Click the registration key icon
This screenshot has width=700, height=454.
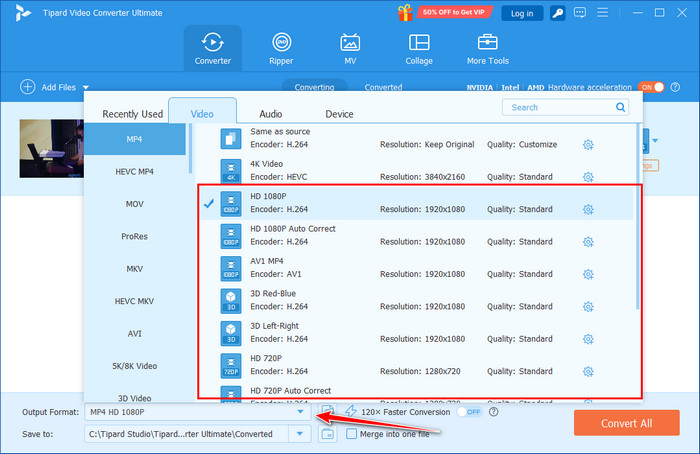coord(558,13)
